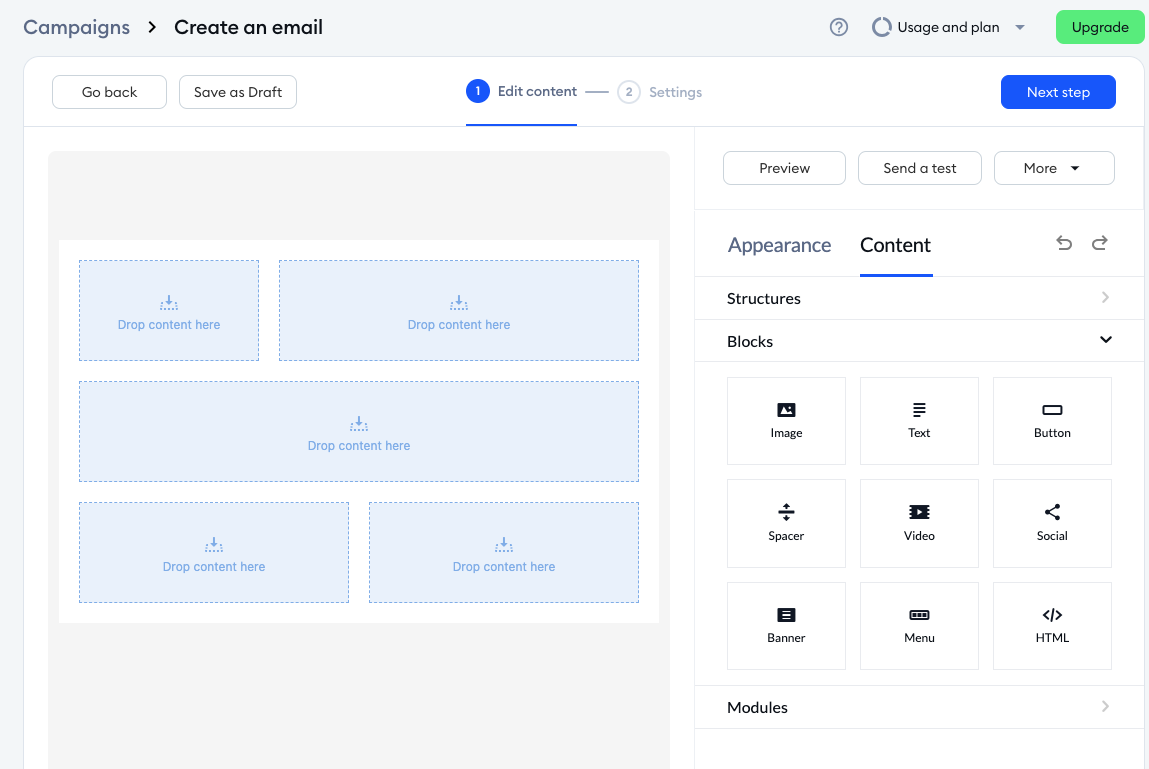Screen dimensions: 1149x769
Task: Select the Video block
Action: tap(919, 522)
